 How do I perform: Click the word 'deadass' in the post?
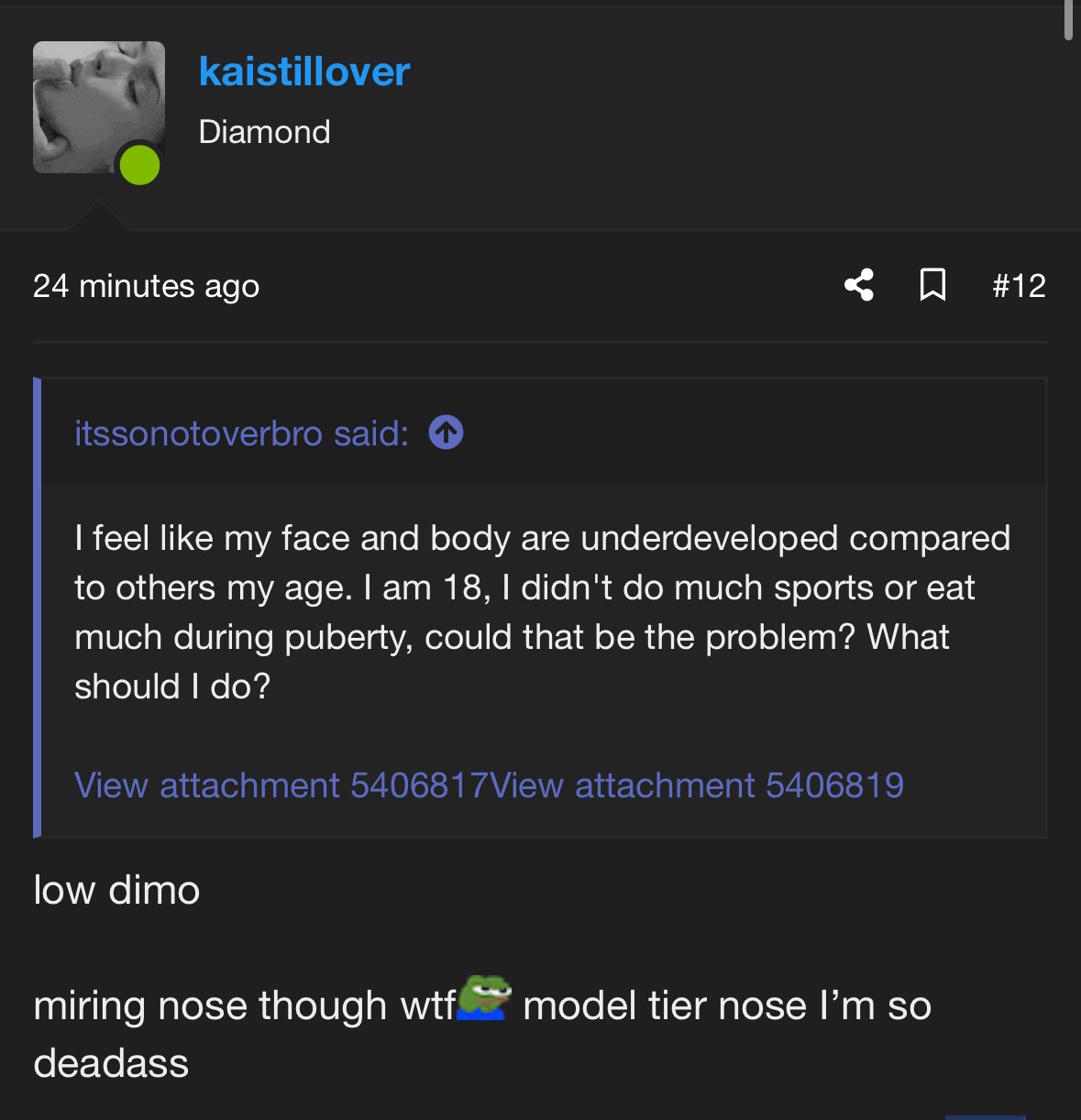click(111, 1063)
